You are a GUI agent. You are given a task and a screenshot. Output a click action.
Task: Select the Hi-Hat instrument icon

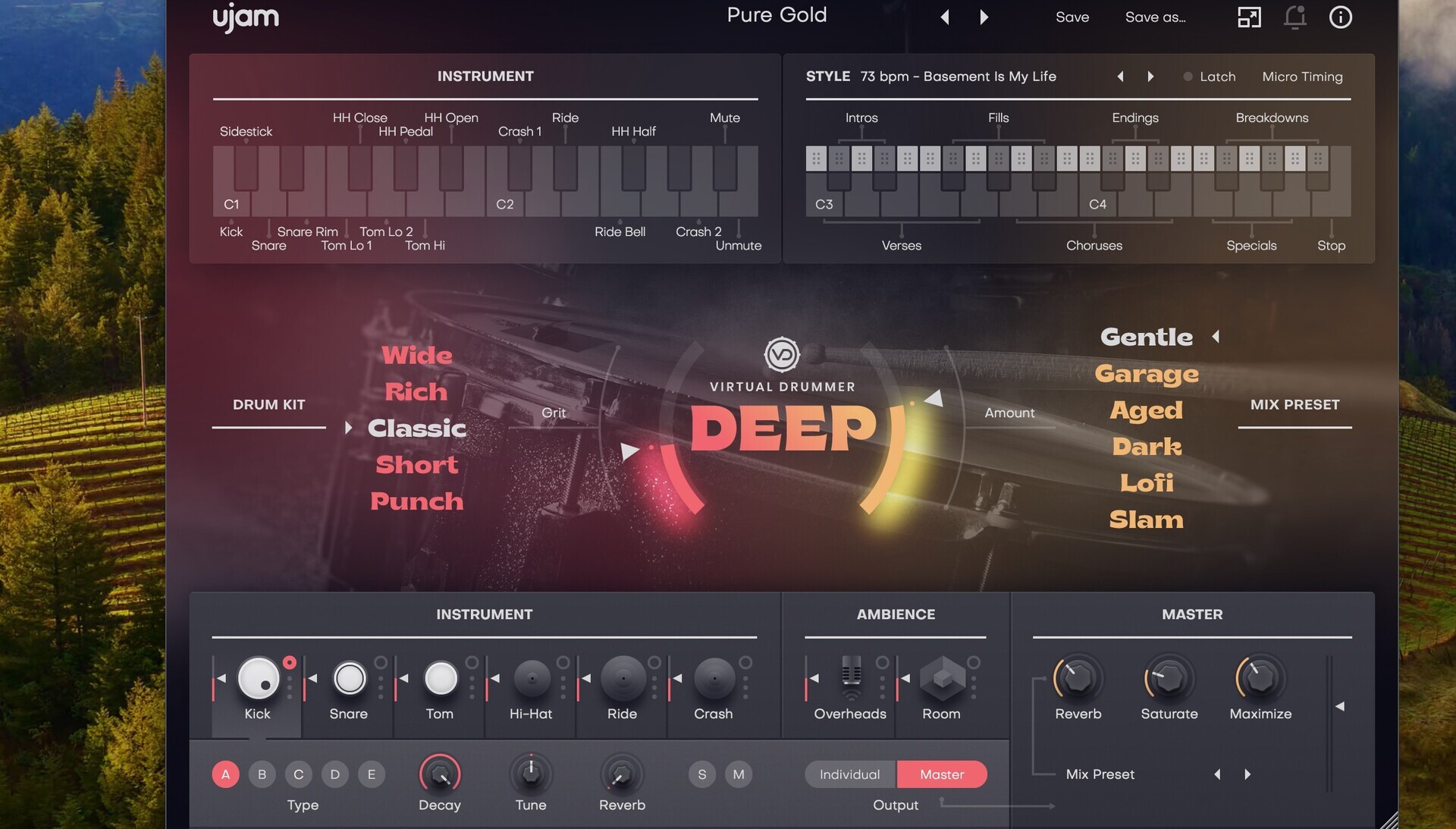coord(532,678)
